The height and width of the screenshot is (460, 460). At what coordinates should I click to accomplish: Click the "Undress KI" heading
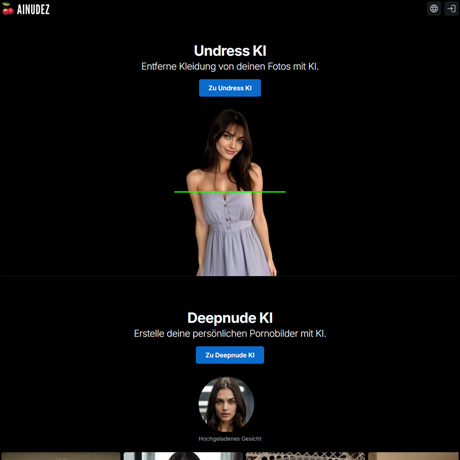(x=230, y=51)
